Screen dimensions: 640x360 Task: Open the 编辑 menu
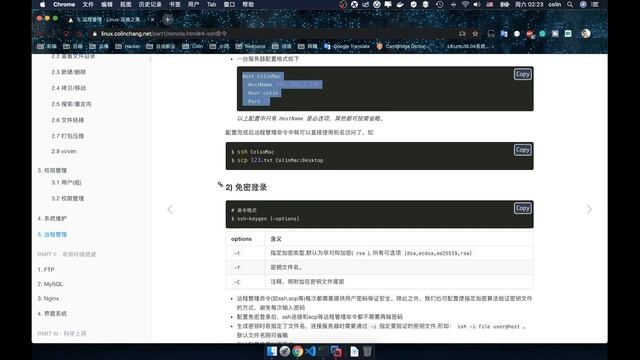[x=107, y=4]
